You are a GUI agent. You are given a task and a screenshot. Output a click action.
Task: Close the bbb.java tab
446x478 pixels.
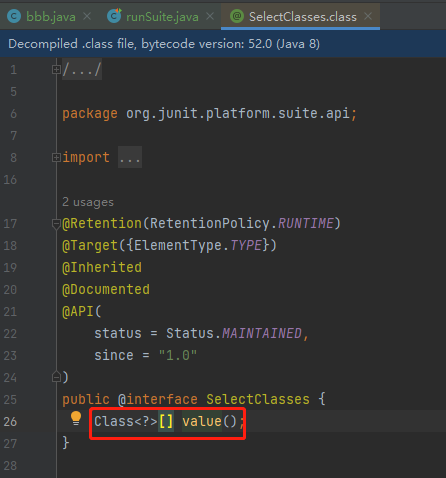coord(87,16)
